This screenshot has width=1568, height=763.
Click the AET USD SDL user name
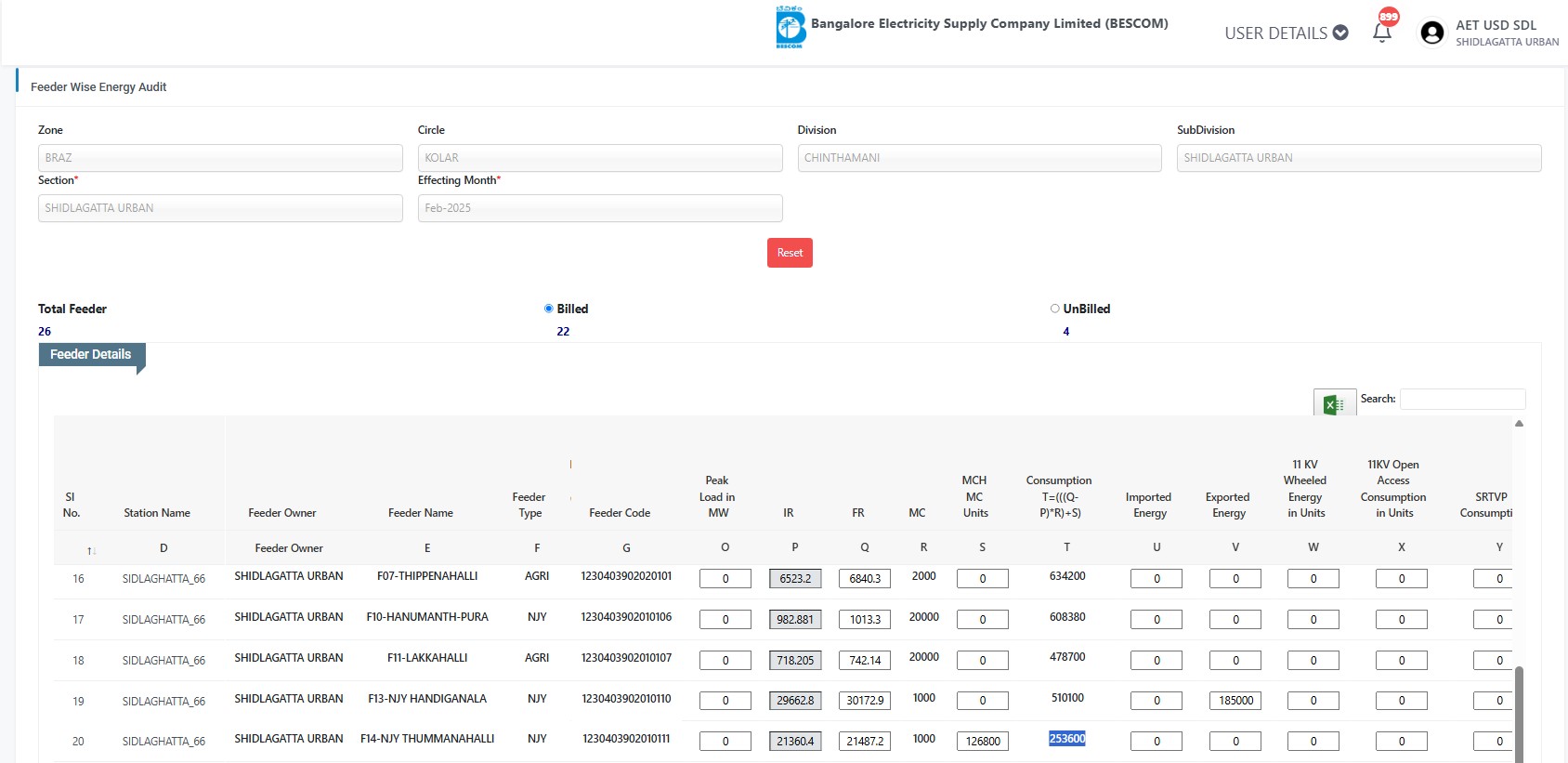(1496, 25)
